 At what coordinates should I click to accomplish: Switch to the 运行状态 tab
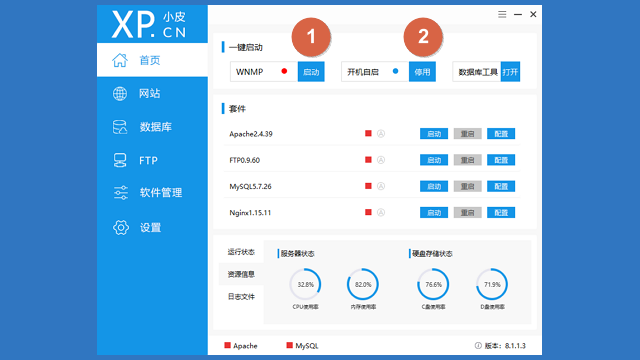click(x=241, y=252)
